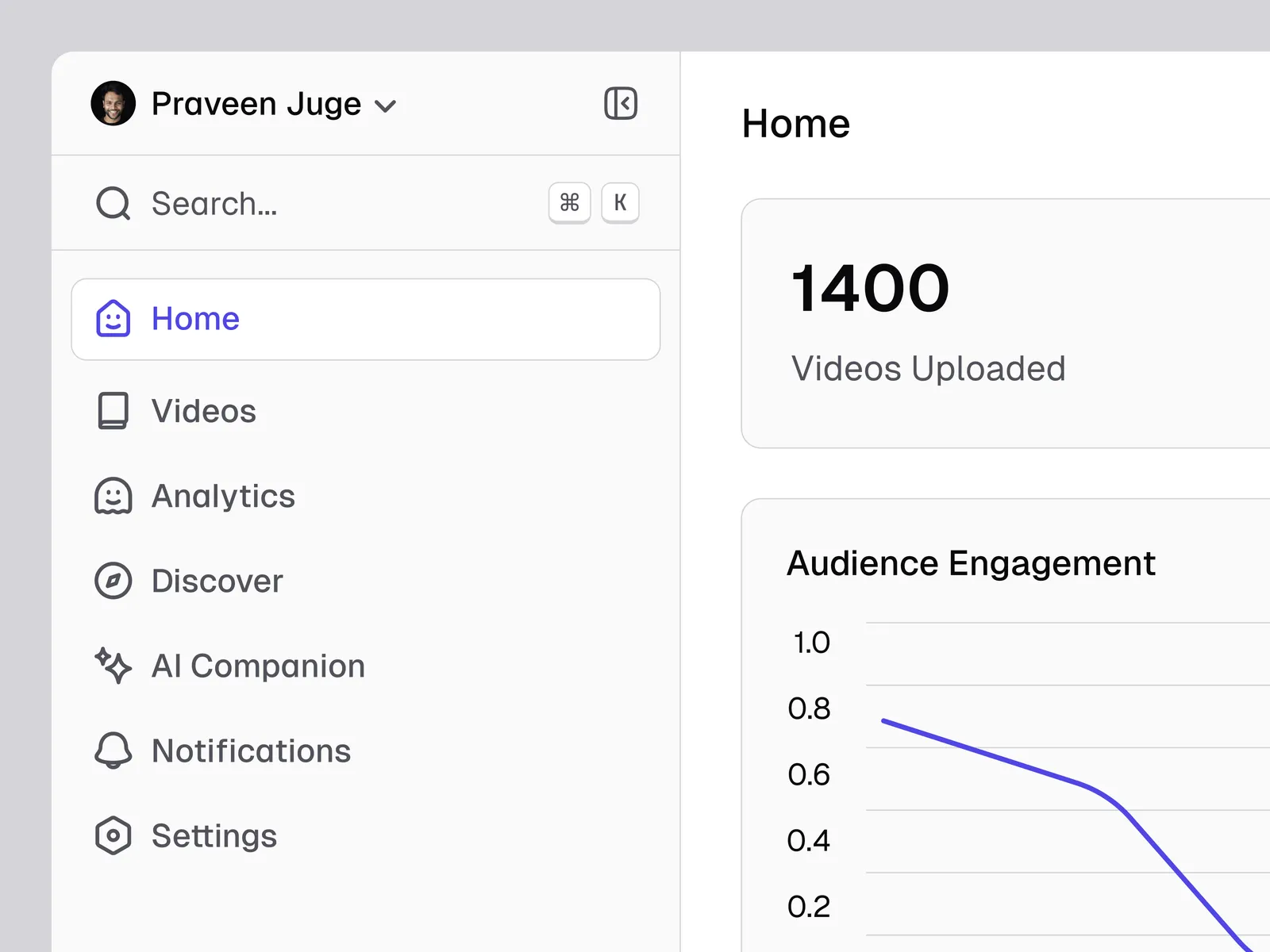Viewport: 1270px width, 952px height.
Task: Click the Videos book icon
Action: (x=113, y=411)
